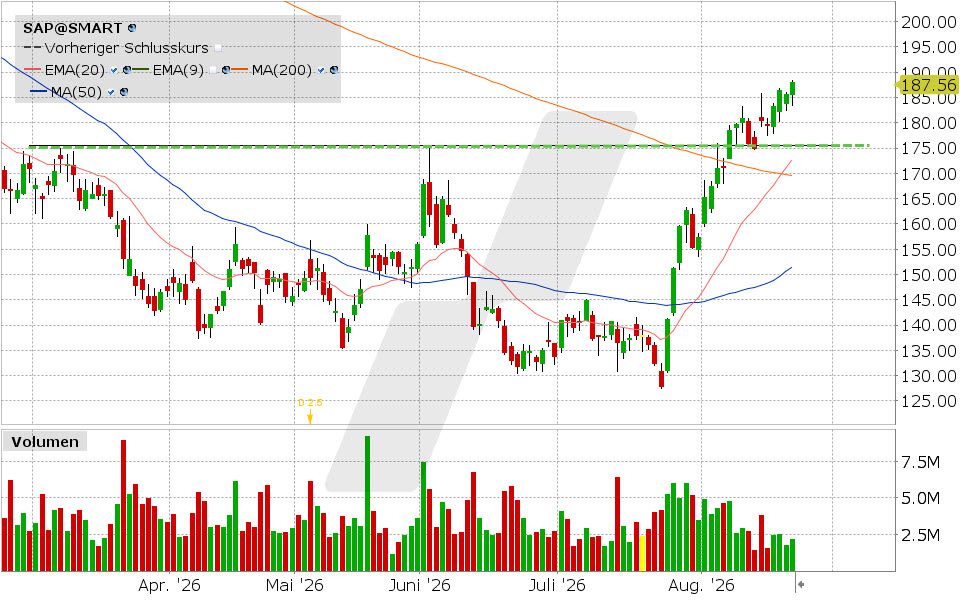Click the yellow highlighted volume bar
This screenshot has height=600, width=960.
pyautogui.click(x=642, y=553)
